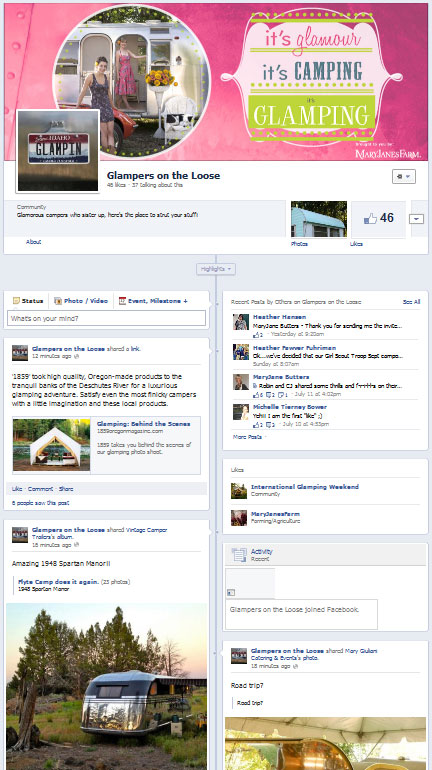Open the glamping tent link thumbnail
The image size is (432, 770).
(52, 444)
